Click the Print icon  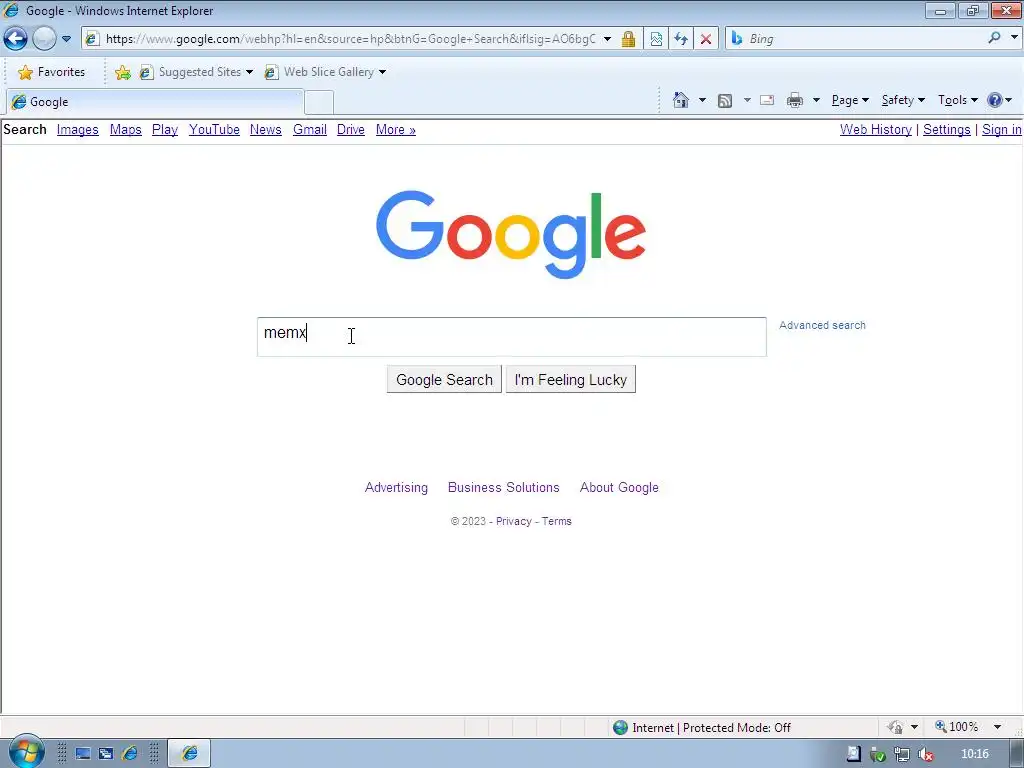click(795, 100)
